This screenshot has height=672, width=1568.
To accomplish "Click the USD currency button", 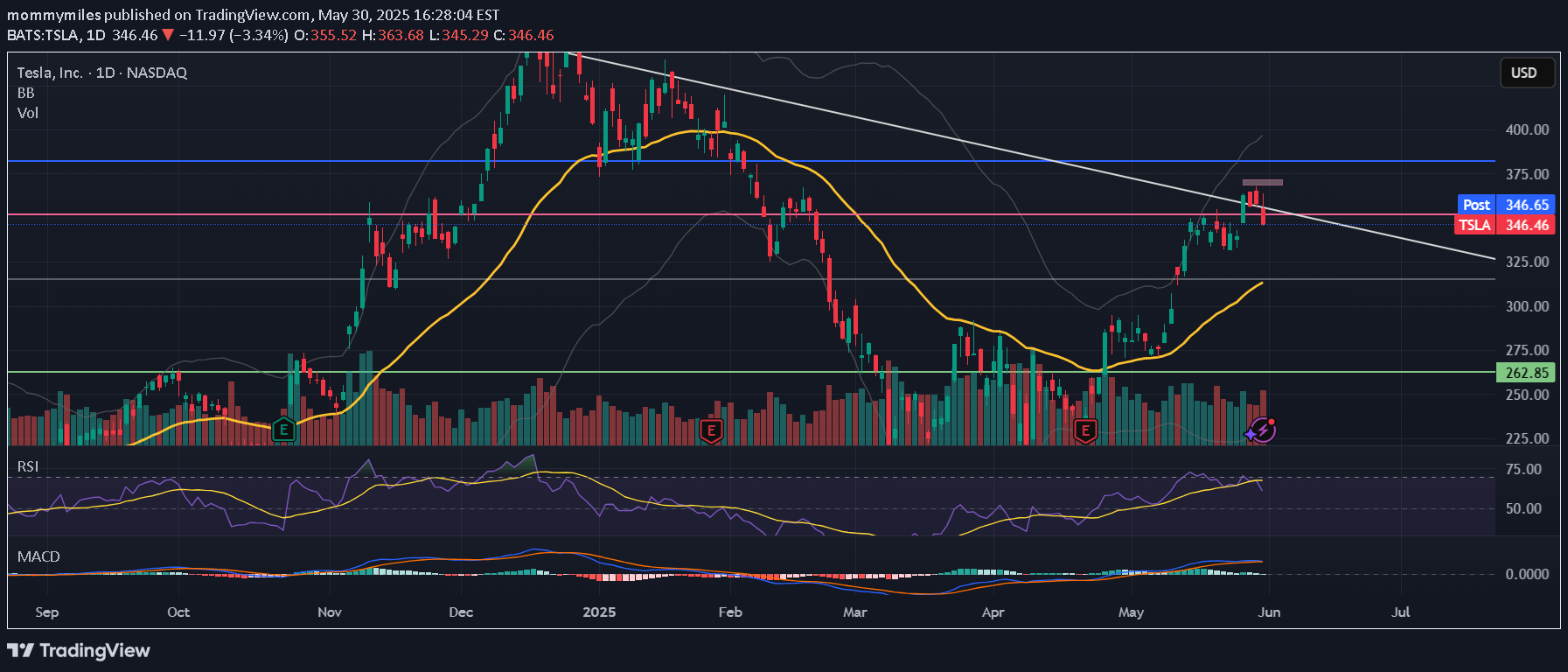I will (1527, 73).
